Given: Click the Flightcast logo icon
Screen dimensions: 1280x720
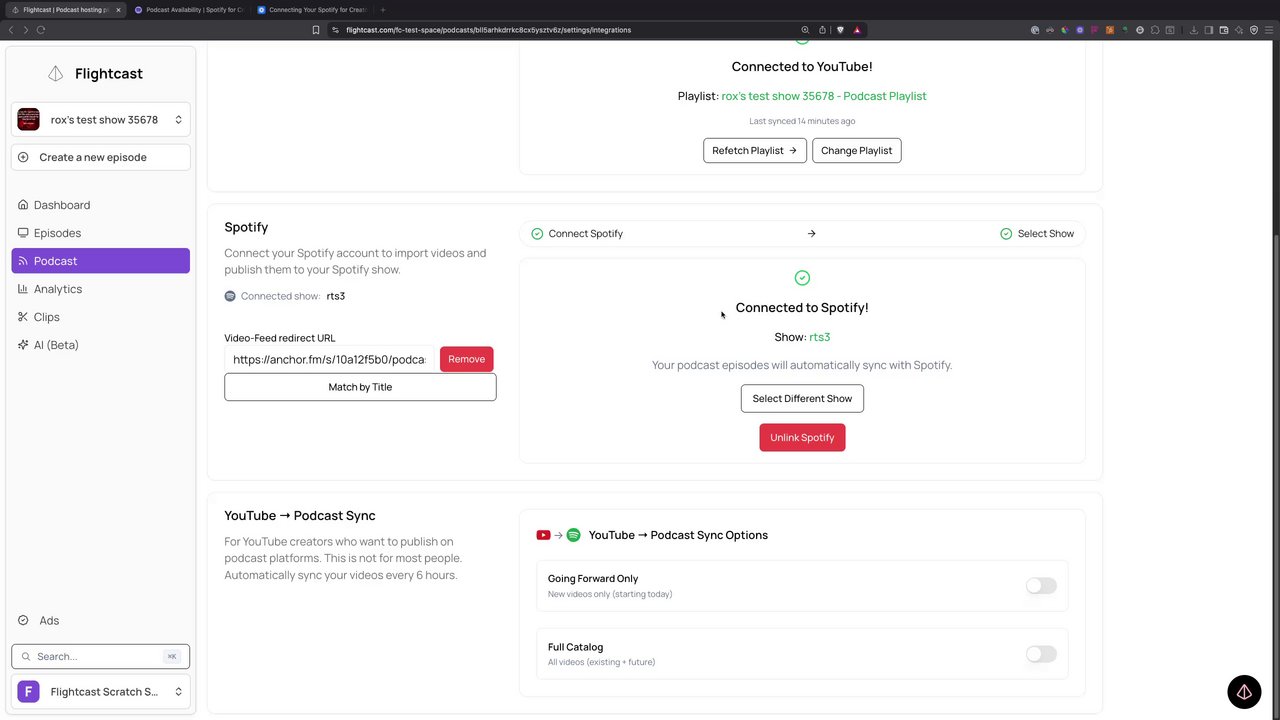Looking at the screenshot, I should 56,74.
